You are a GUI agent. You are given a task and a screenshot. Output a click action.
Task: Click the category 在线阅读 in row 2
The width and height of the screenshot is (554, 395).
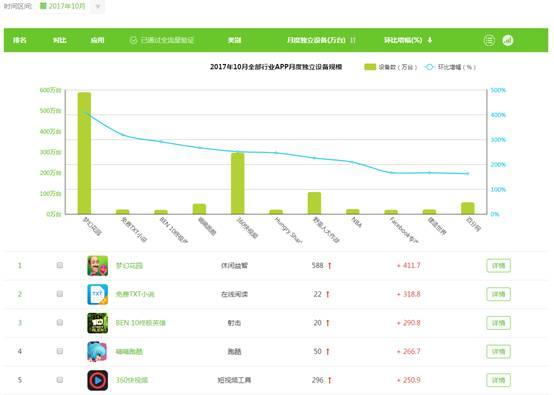[x=234, y=294]
